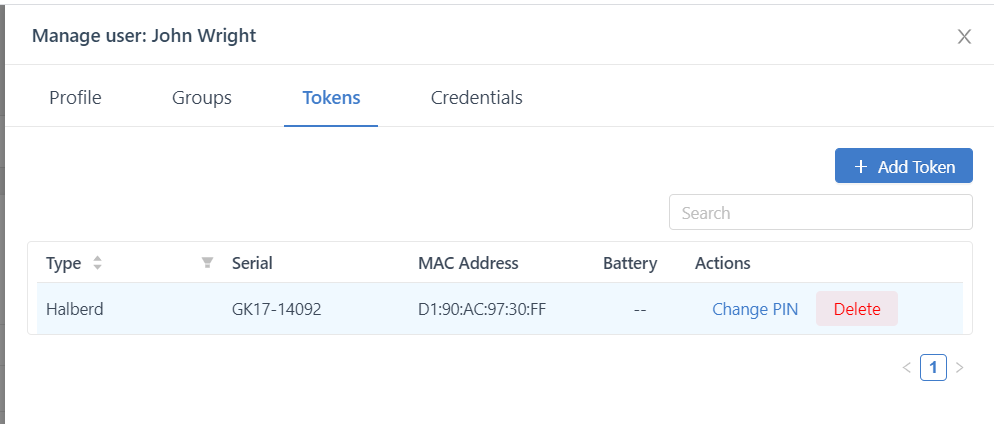This screenshot has height=424, width=994.
Task: Click the MAC Address column header
Action: [x=468, y=263]
